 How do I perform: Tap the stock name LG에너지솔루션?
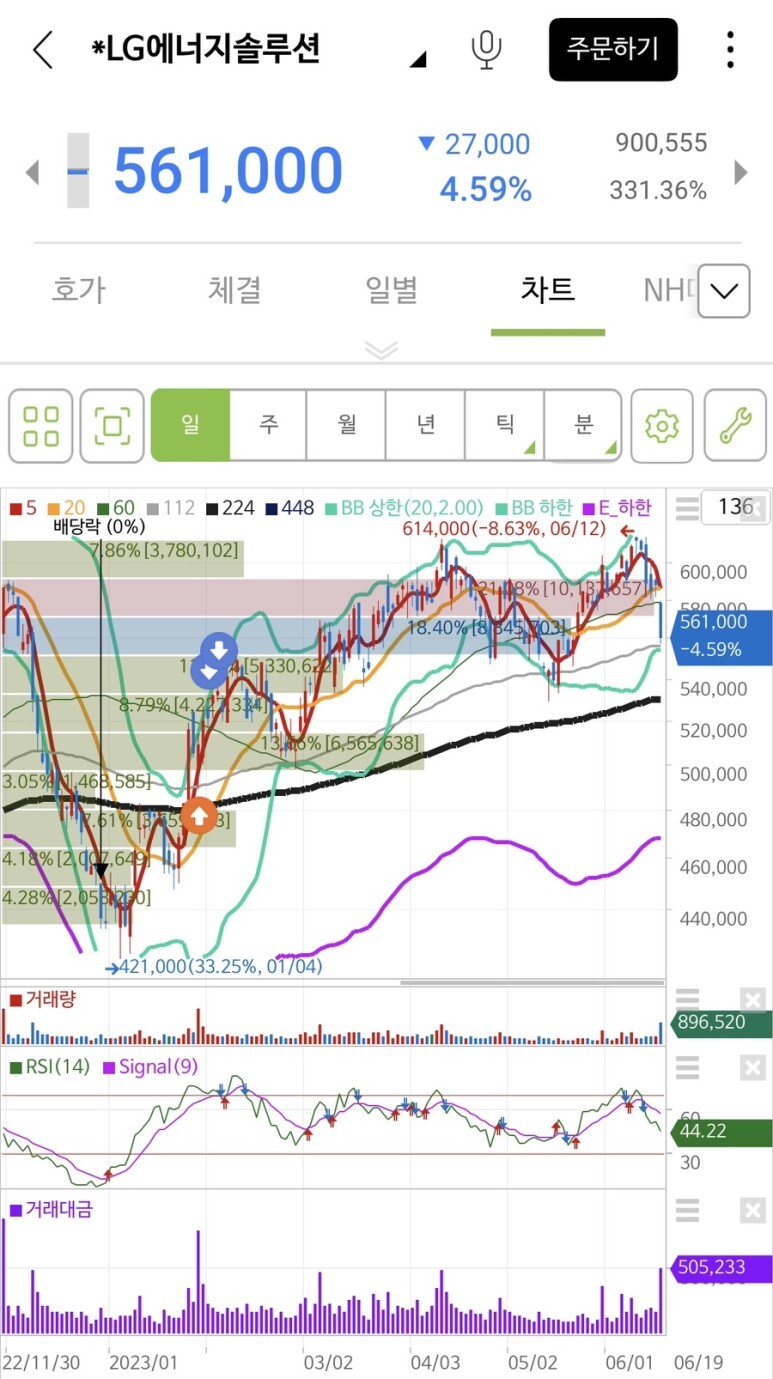(206, 49)
